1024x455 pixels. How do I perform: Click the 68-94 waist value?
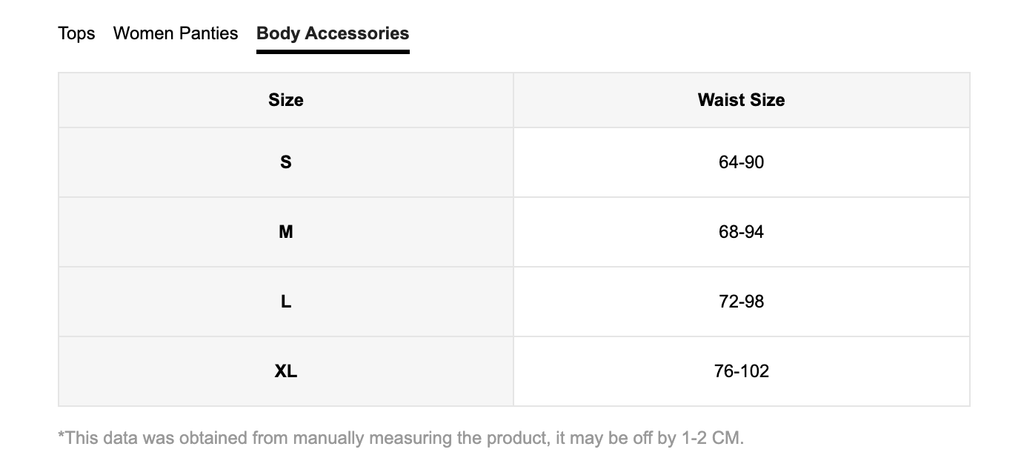tap(741, 232)
